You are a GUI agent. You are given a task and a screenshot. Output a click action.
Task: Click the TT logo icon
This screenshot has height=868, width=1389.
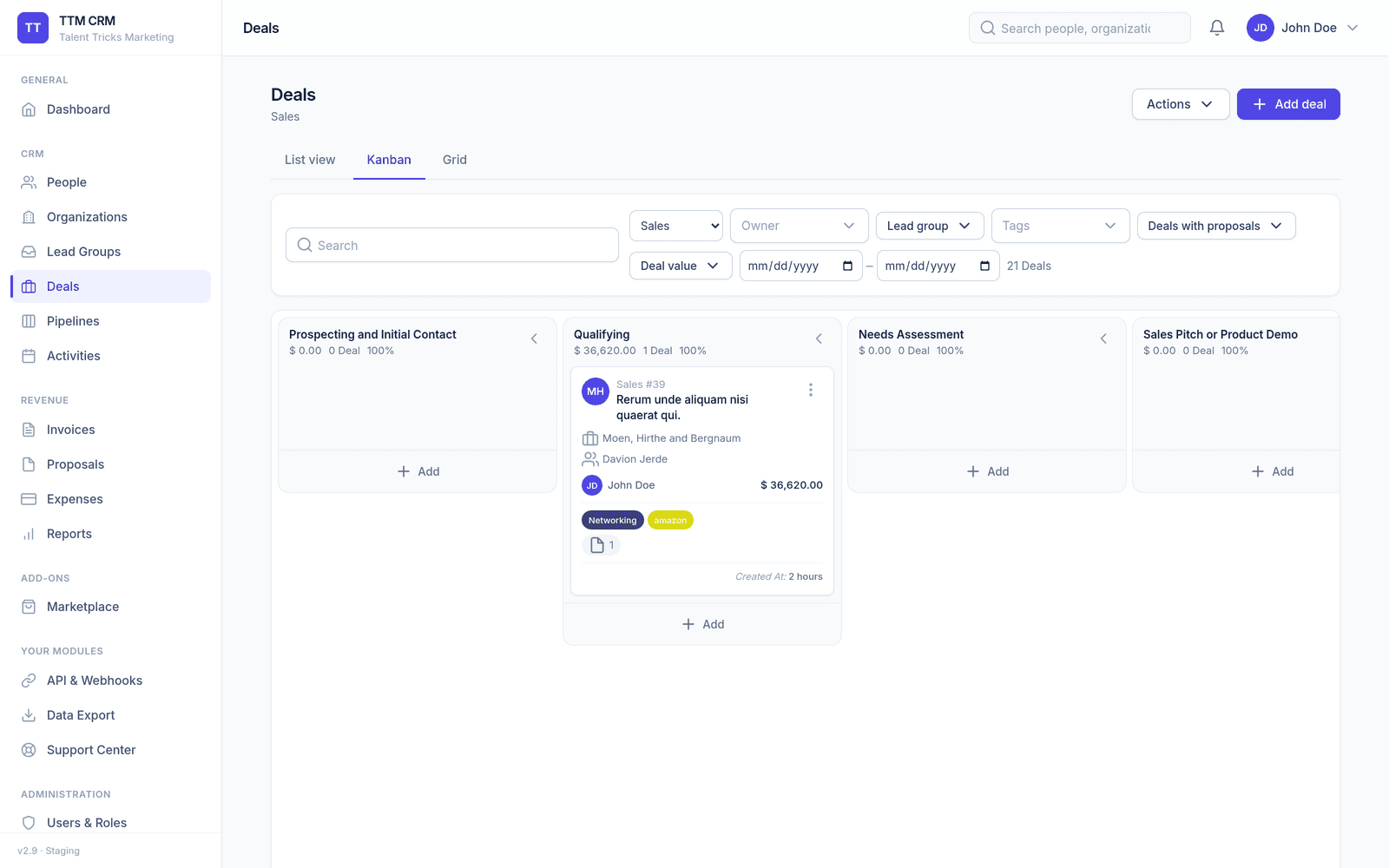(33, 28)
